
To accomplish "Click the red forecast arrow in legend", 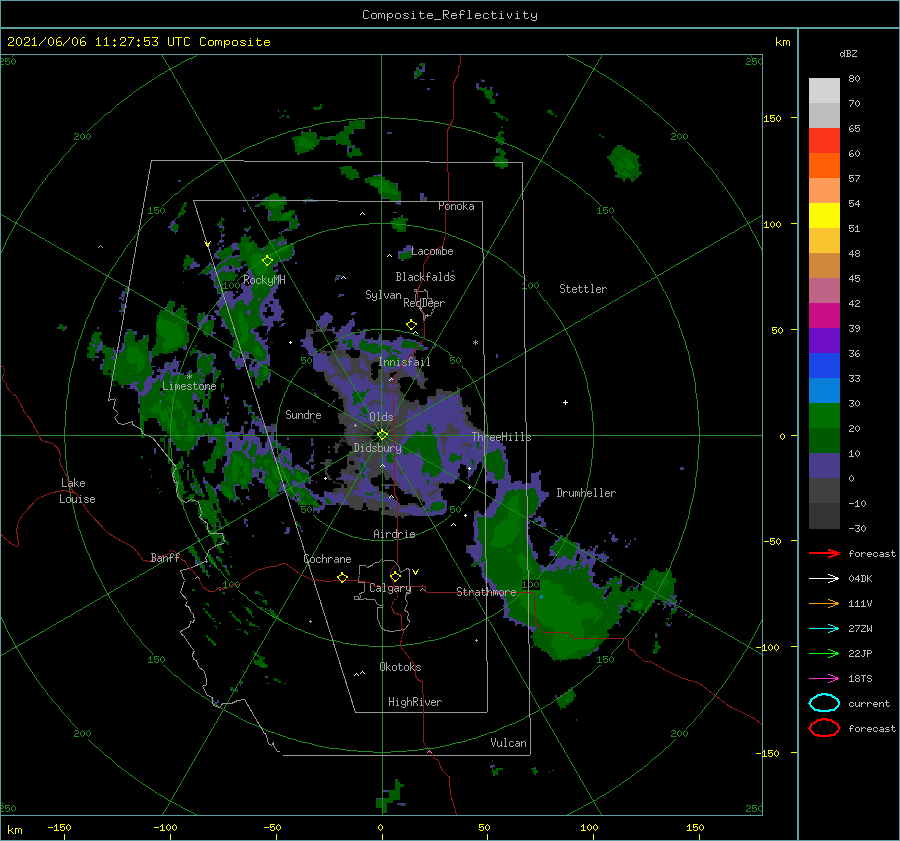I will 824,553.
